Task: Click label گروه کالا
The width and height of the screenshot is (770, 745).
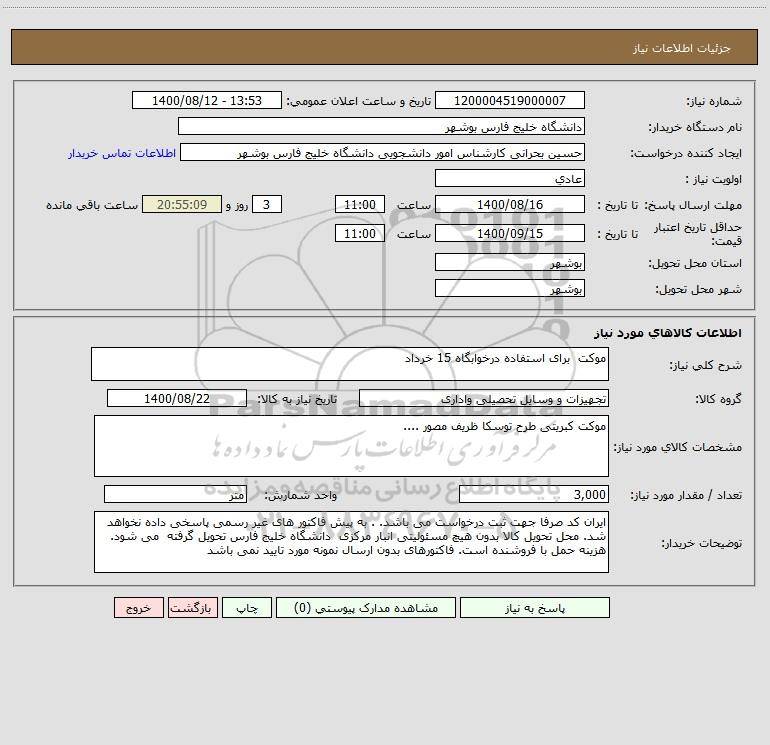Action: point(719,400)
